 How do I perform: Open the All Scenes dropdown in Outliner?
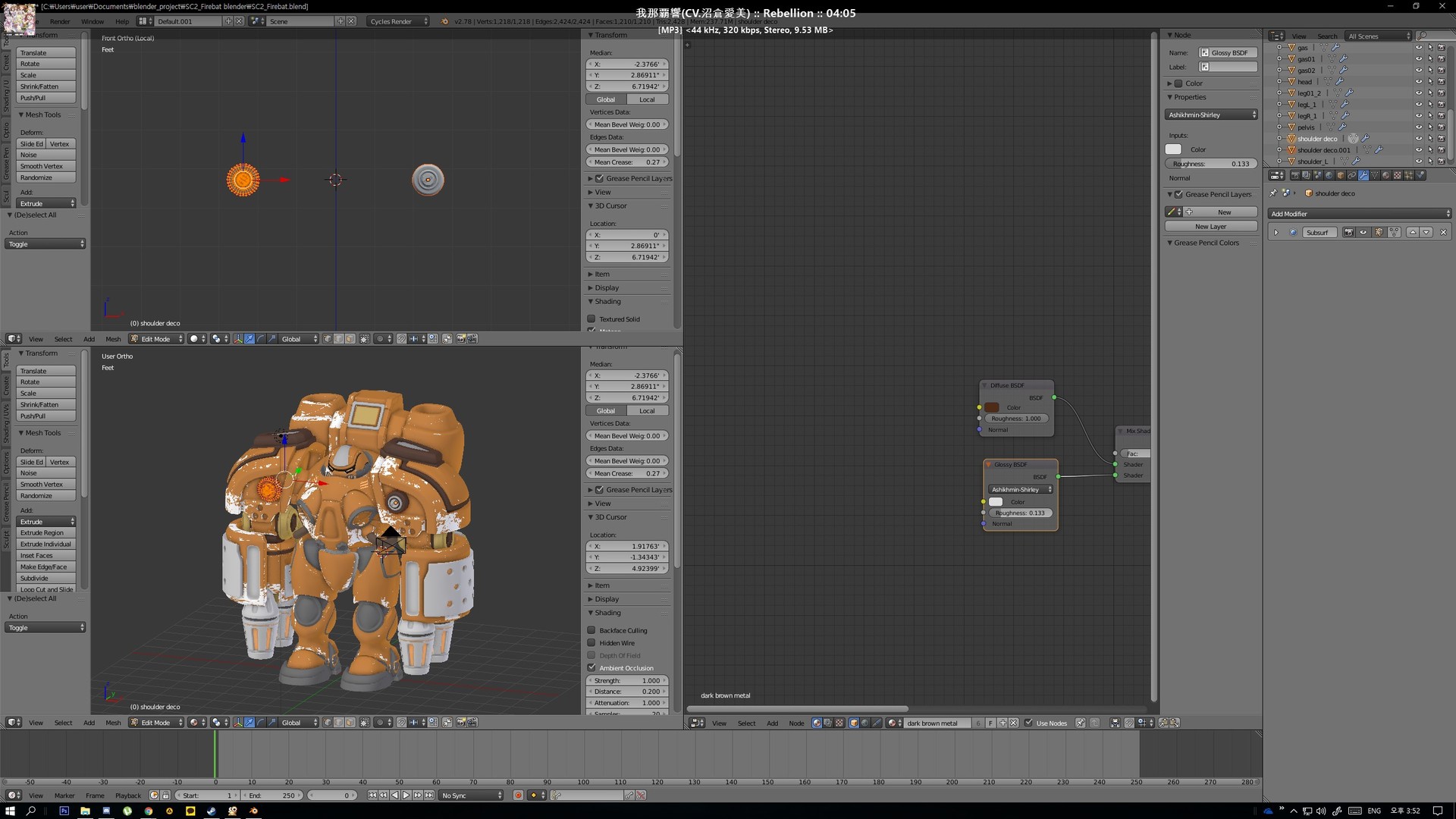tap(1377, 36)
